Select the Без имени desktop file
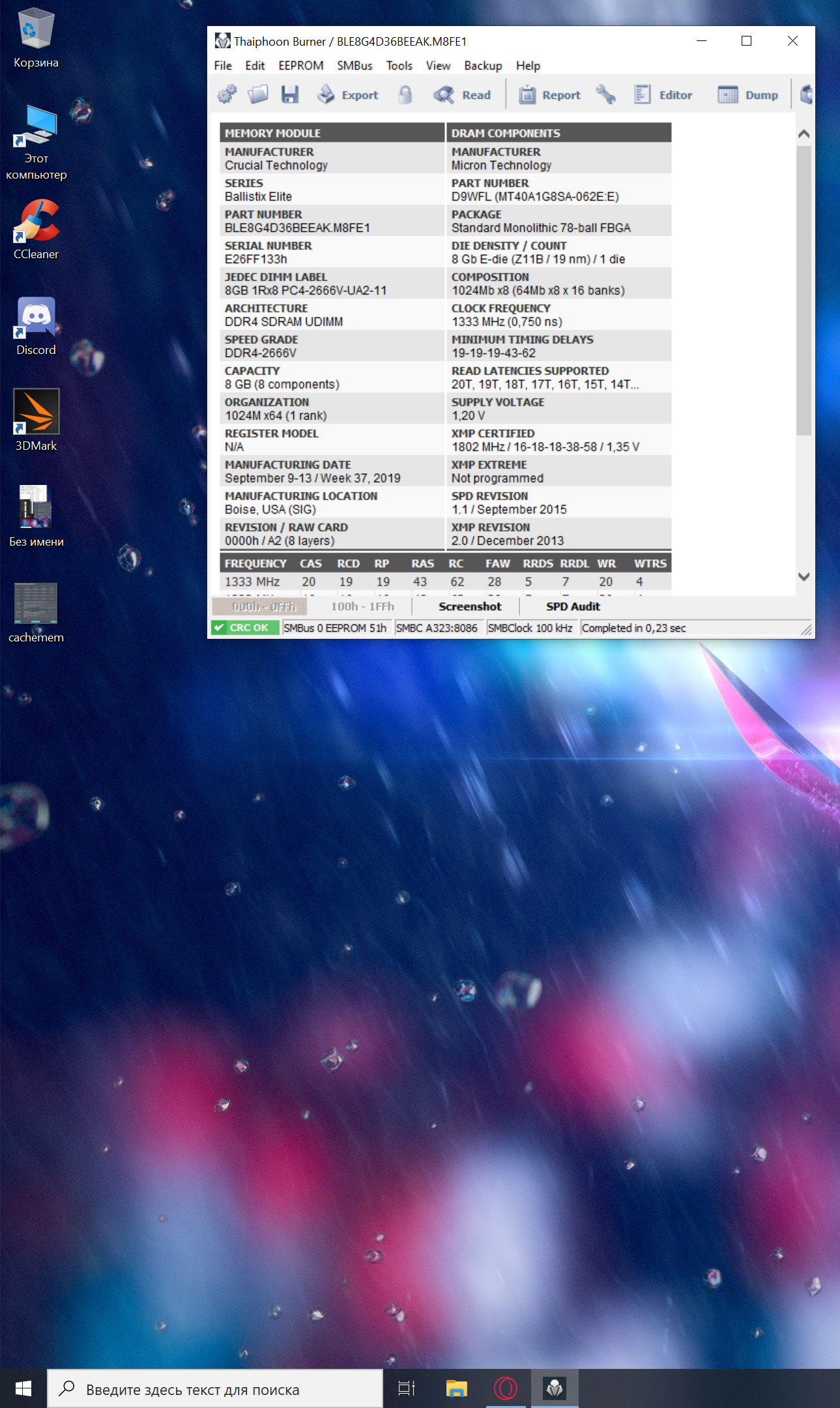The width and height of the screenshot is (840, 1408). (x=36, y=516)
